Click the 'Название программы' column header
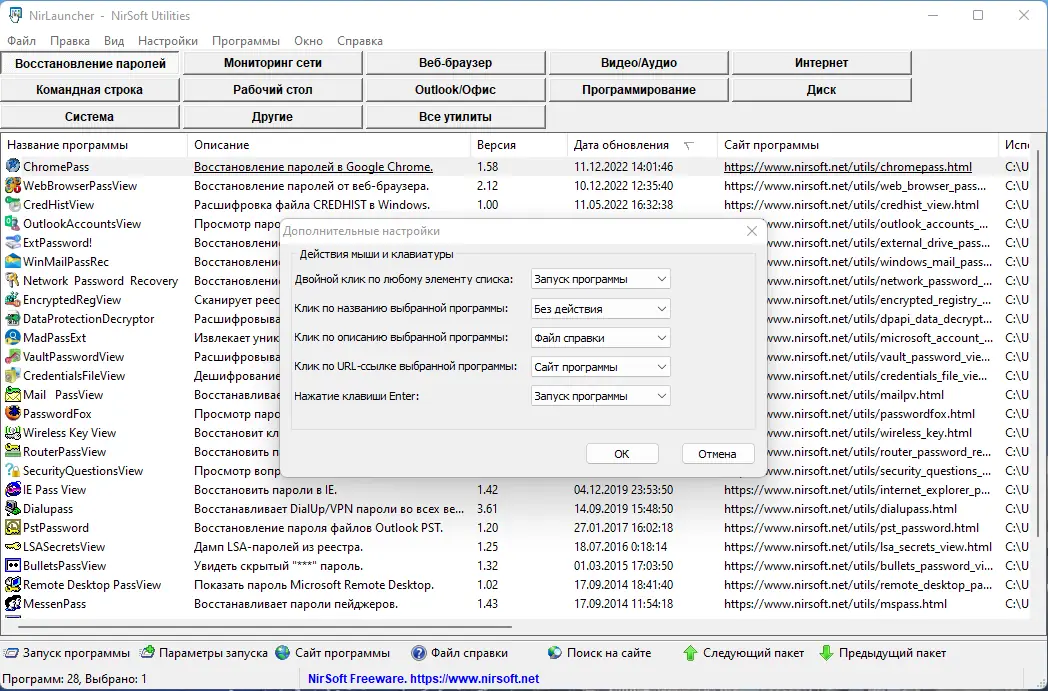 coord(94,145)
